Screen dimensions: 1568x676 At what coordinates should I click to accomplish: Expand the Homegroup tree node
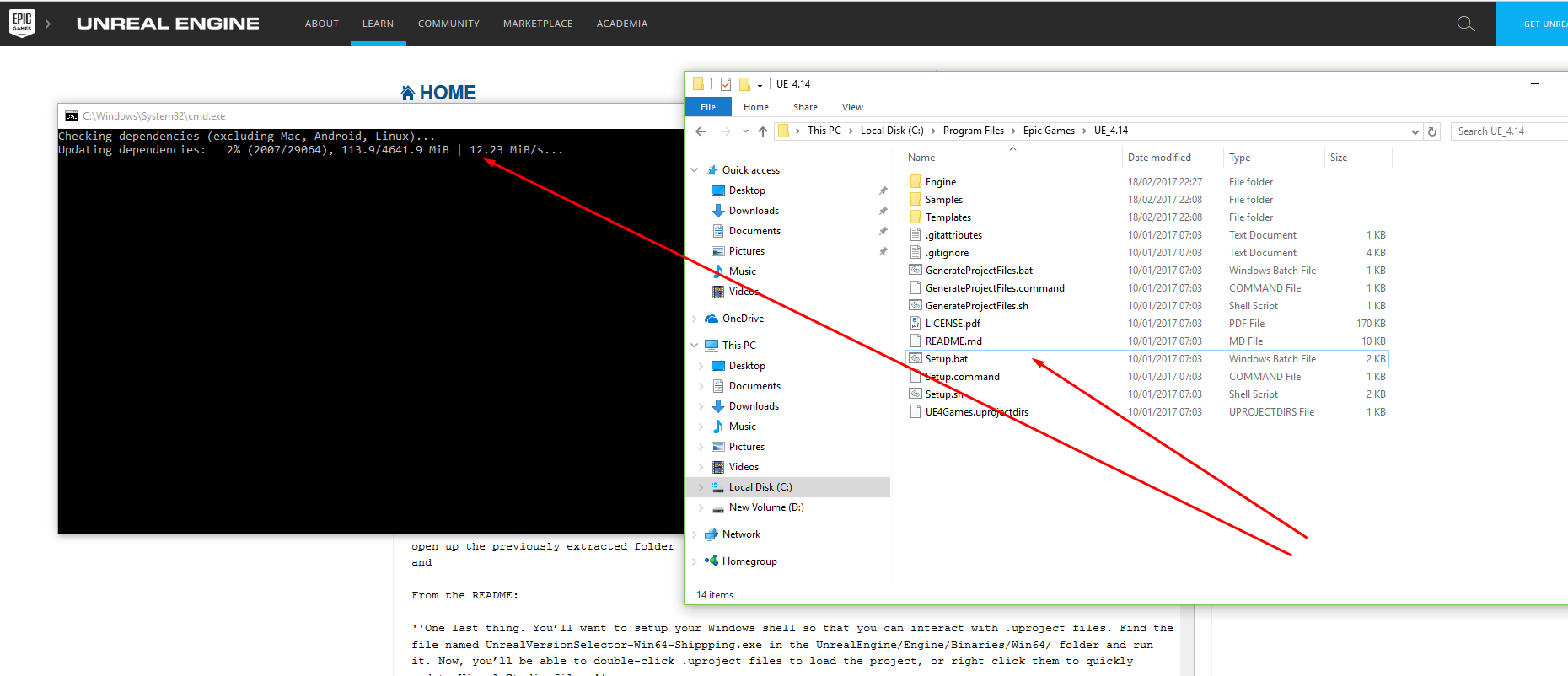click(695, 561)
